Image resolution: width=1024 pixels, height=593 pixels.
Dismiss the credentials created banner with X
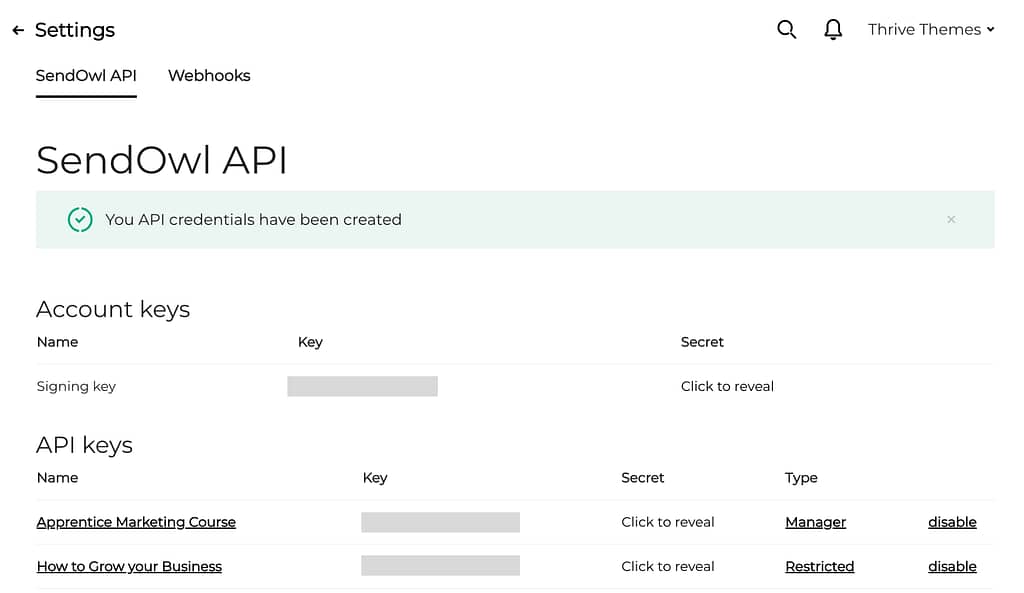[951, 219]
